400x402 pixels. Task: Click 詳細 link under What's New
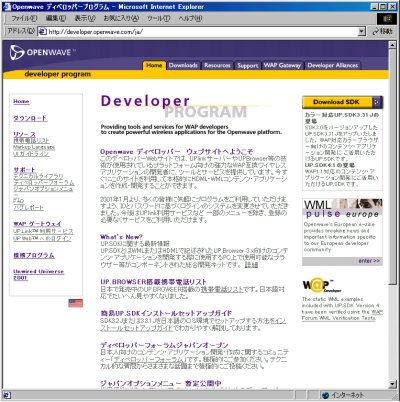tap(251, 265)
